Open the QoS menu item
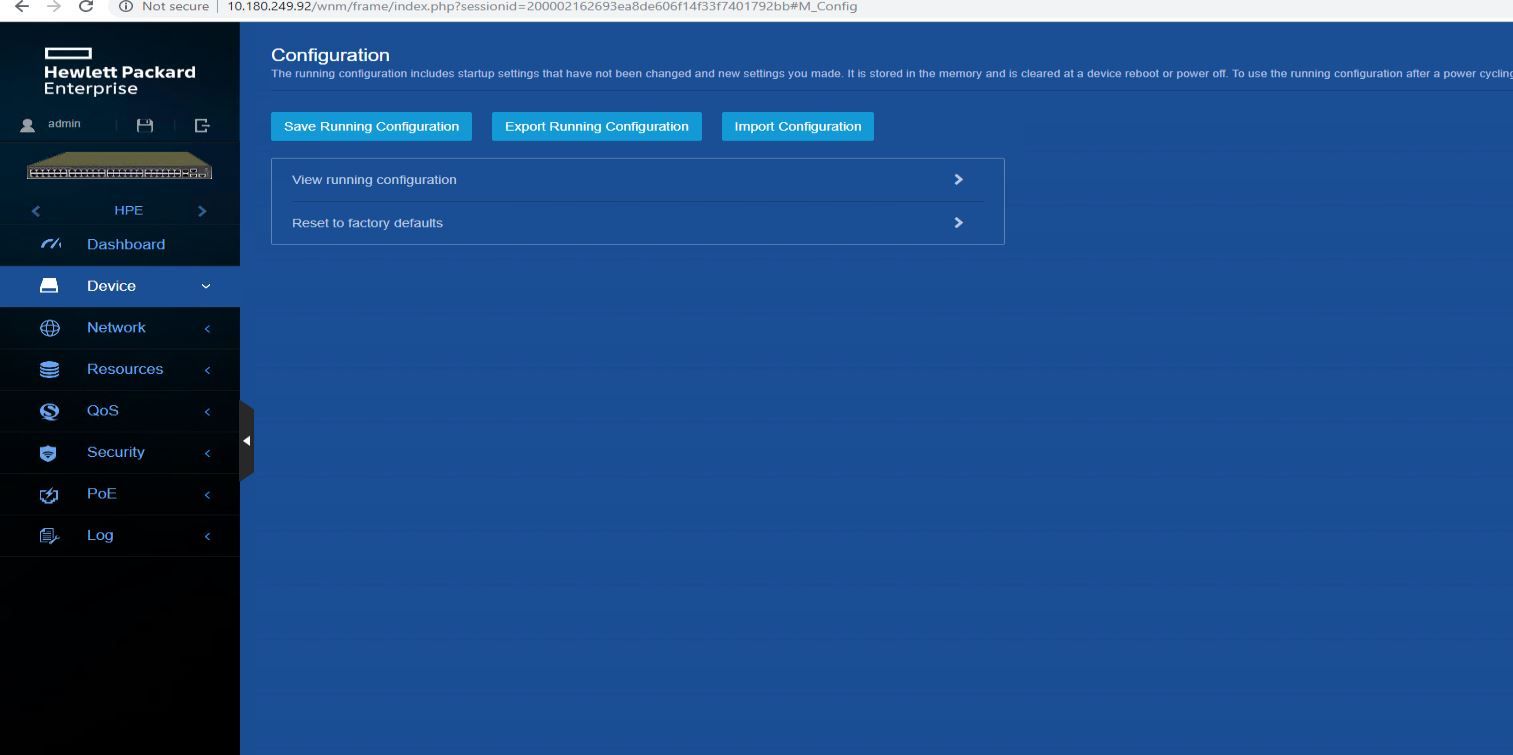1513x755 pixels. [120, 411]
